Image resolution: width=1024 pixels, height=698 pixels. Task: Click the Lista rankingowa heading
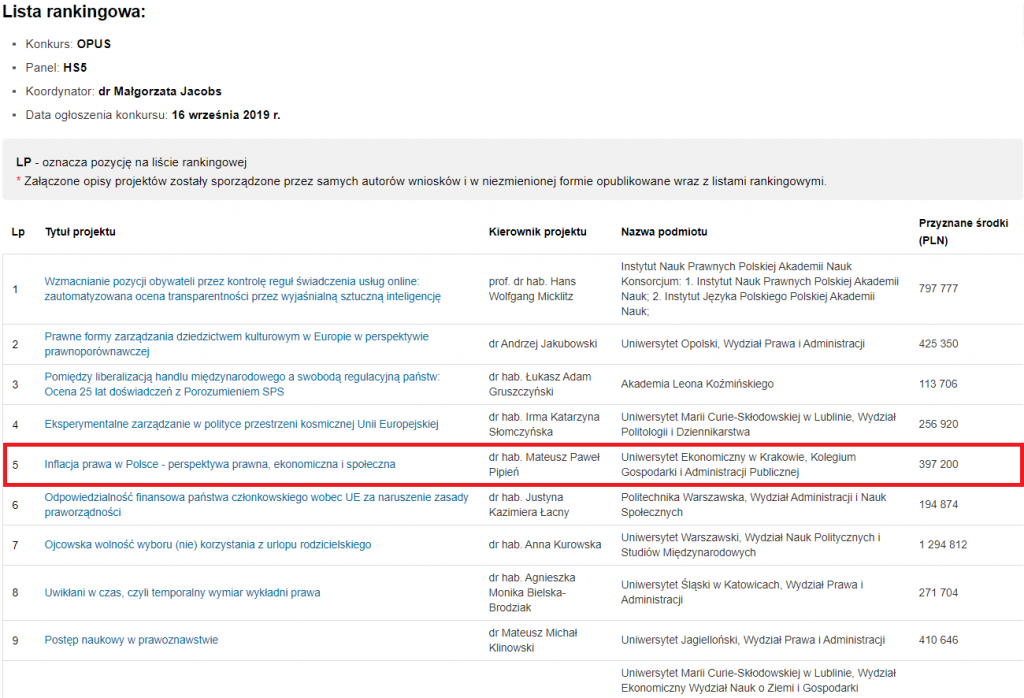[75, 13]
